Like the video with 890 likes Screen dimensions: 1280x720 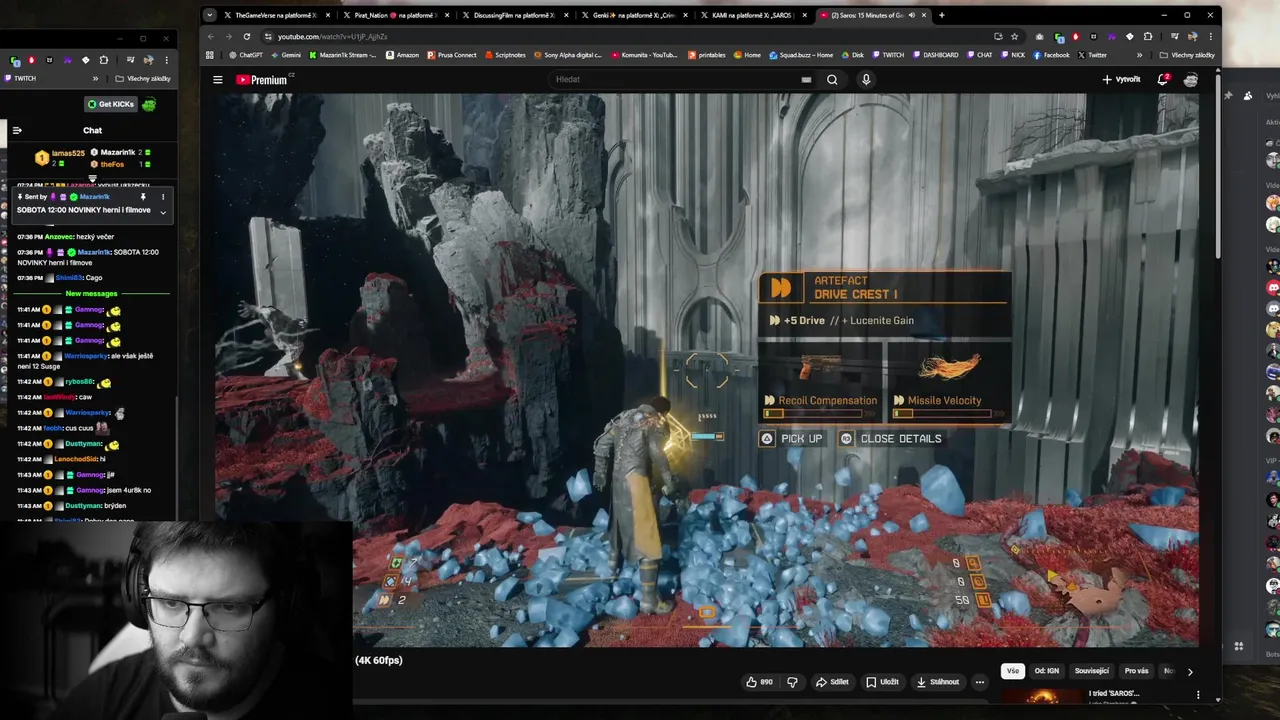[x=760, y=682]
